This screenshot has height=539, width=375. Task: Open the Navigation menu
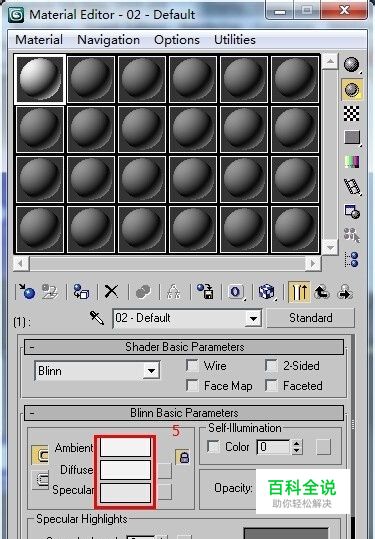(108, 40)
